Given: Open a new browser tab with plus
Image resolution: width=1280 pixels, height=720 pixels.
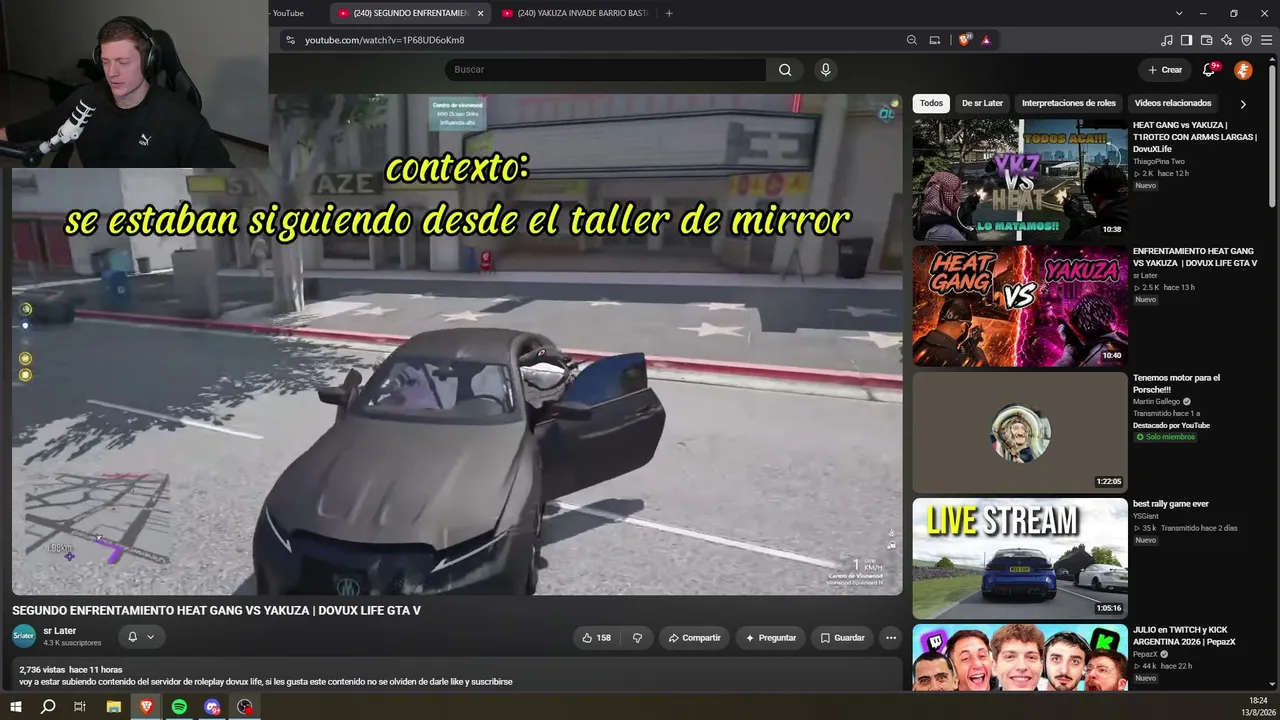Looking at the screenshot, I should 669,13.
